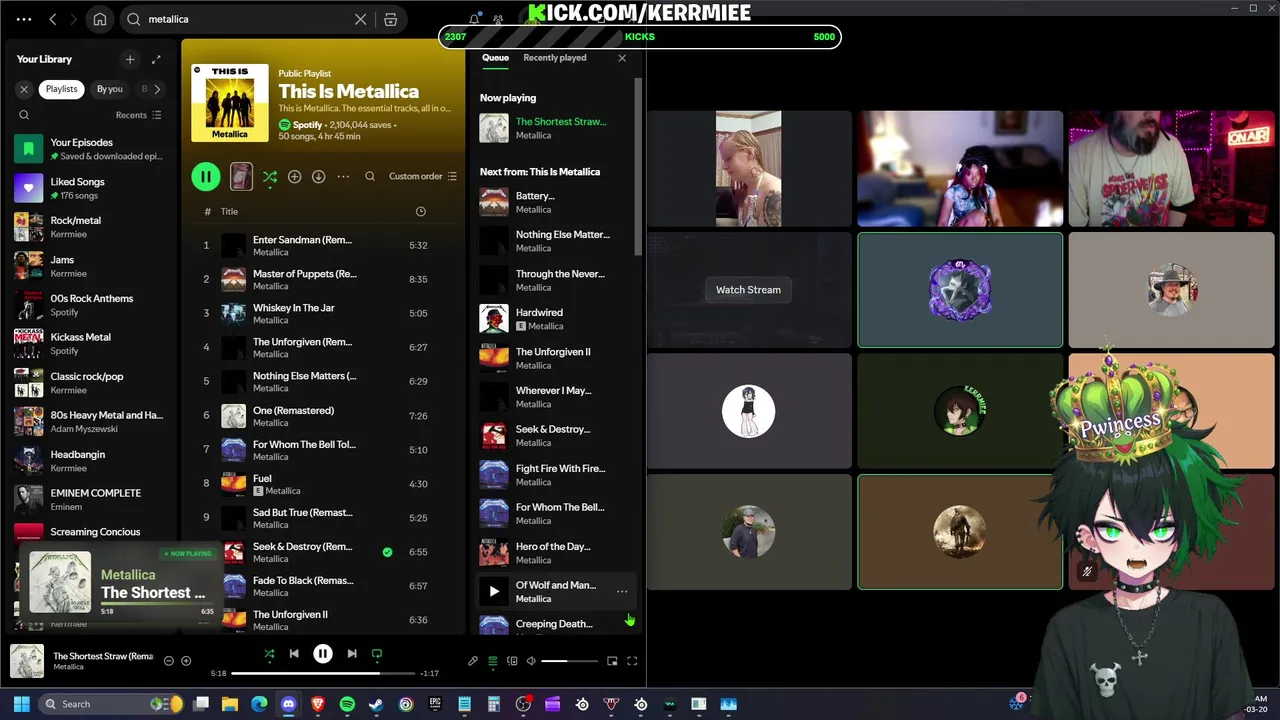
Task: Toggle shuffle in the playlist header
Action: (x=270, y=177)
